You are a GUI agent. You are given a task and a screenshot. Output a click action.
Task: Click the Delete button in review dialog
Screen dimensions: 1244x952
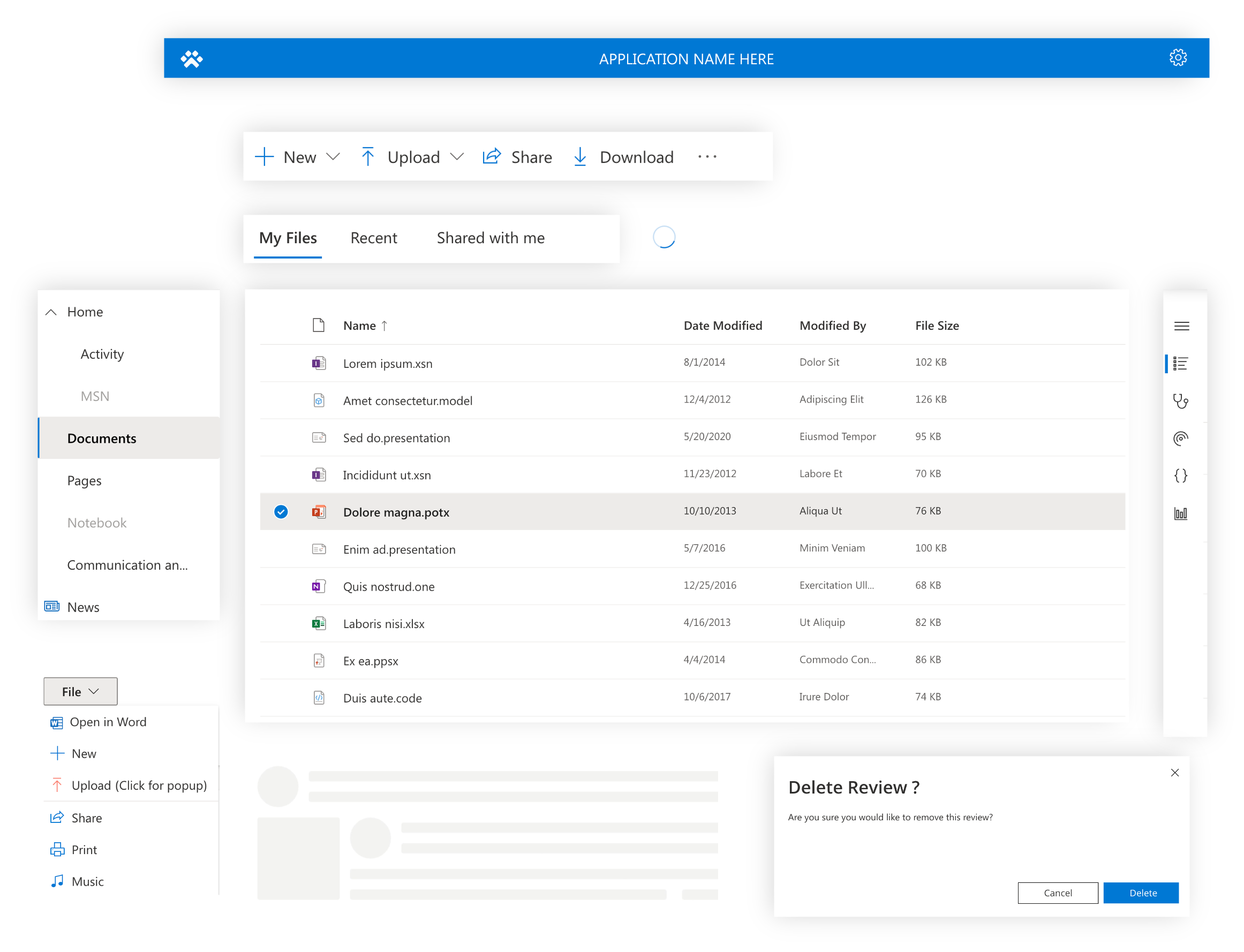pyautogui.click(x=1141, y=893)
